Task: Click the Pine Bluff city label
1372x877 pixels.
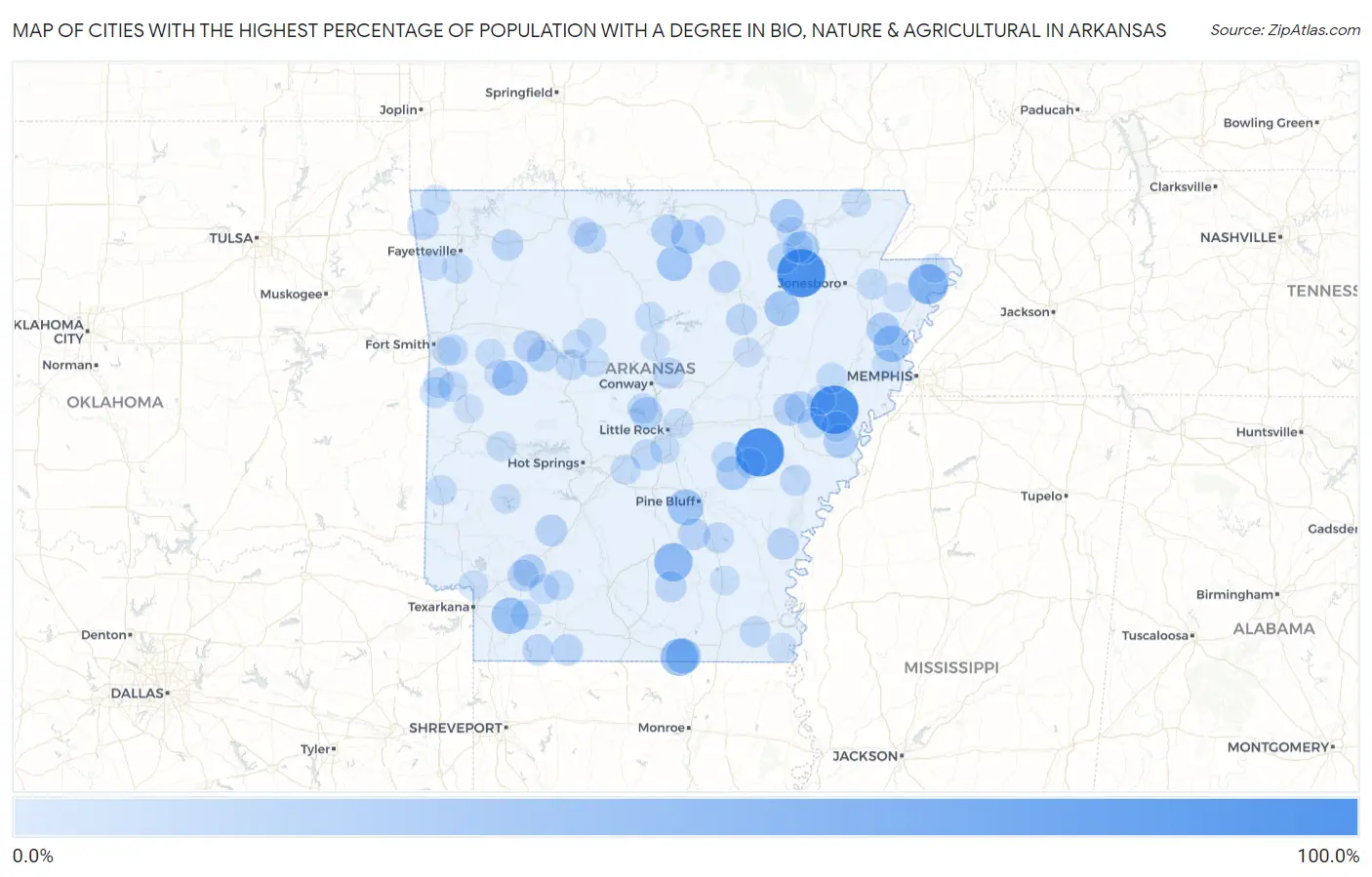Action: coord(666,501)
